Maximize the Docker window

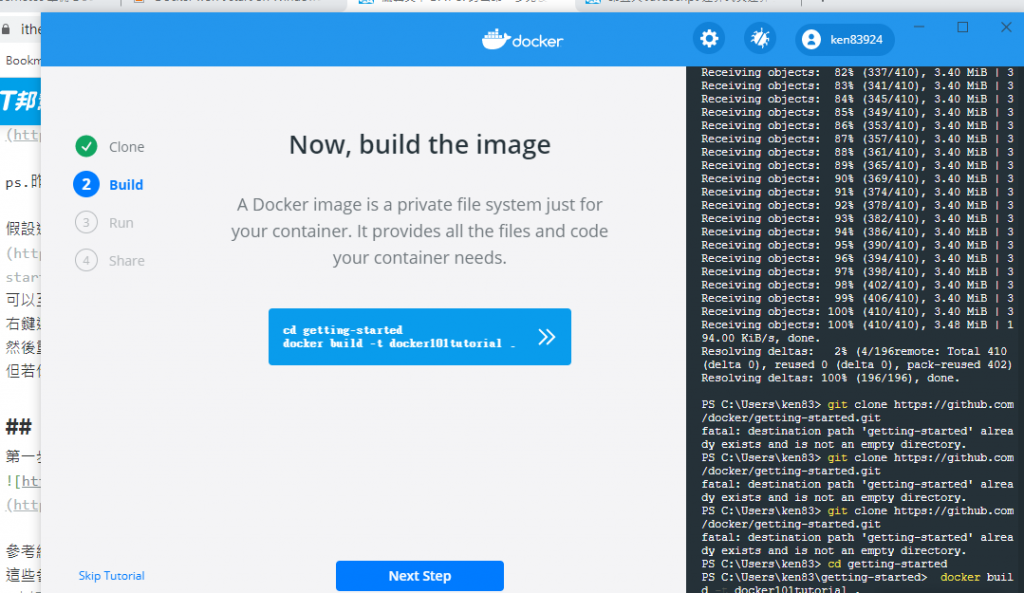click(x=963, y=27)
